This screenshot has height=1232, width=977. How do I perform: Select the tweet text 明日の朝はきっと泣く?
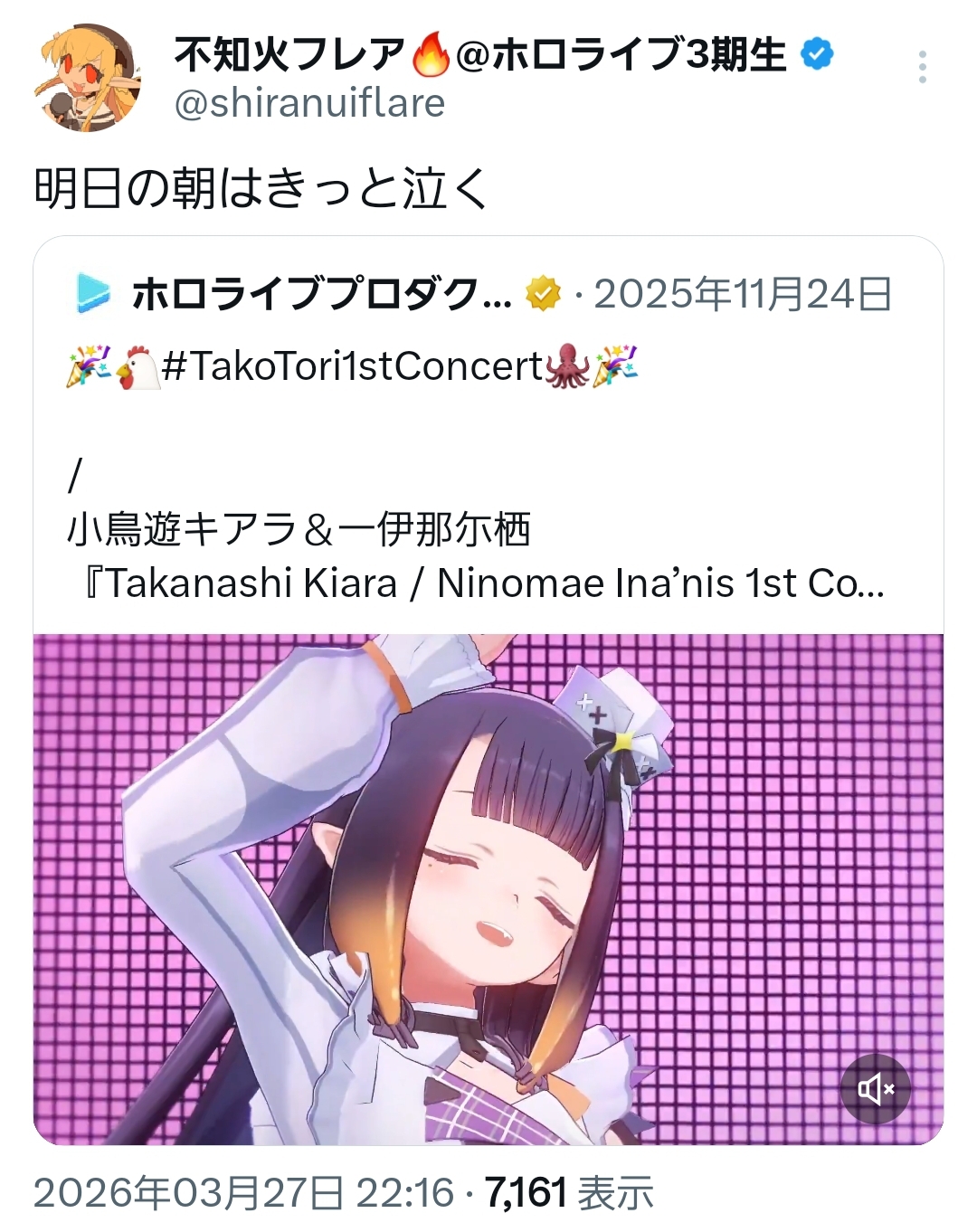tap(262, 189)
